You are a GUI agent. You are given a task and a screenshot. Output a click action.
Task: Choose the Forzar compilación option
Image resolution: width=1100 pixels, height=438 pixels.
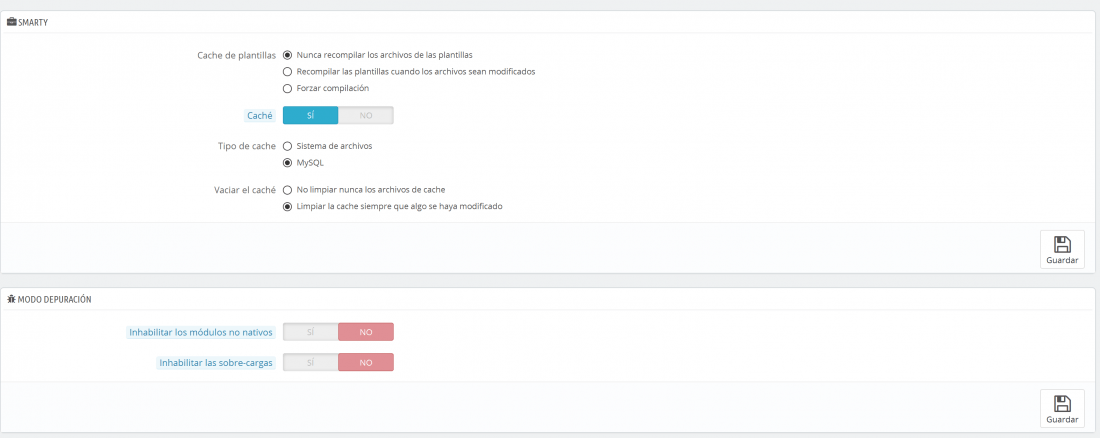(287, 88)
